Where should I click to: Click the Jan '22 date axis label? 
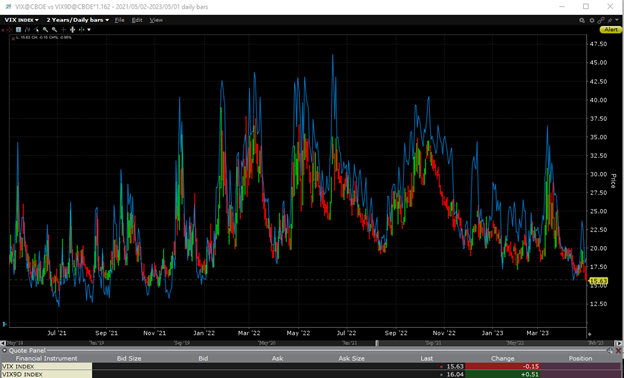click(204, 333)
